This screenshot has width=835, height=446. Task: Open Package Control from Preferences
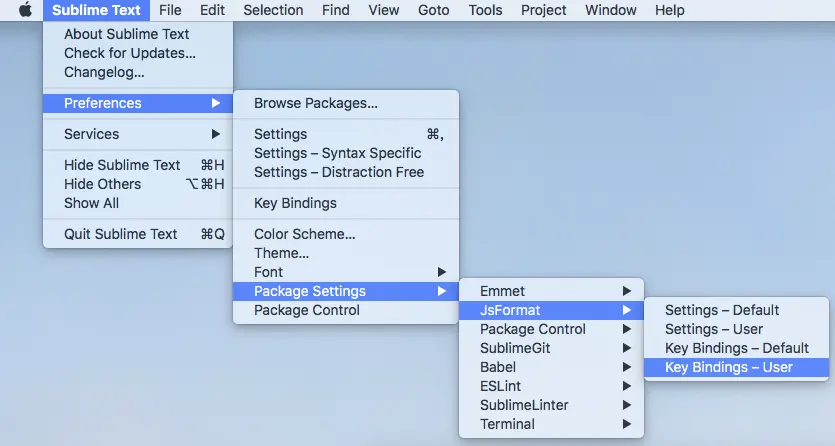coord(306,310)
